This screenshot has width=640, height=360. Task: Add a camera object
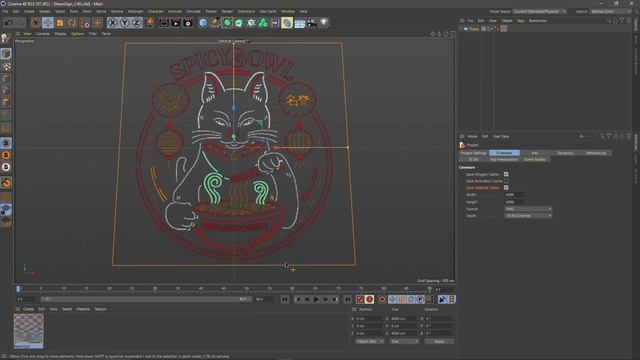(x=312, y=23)
